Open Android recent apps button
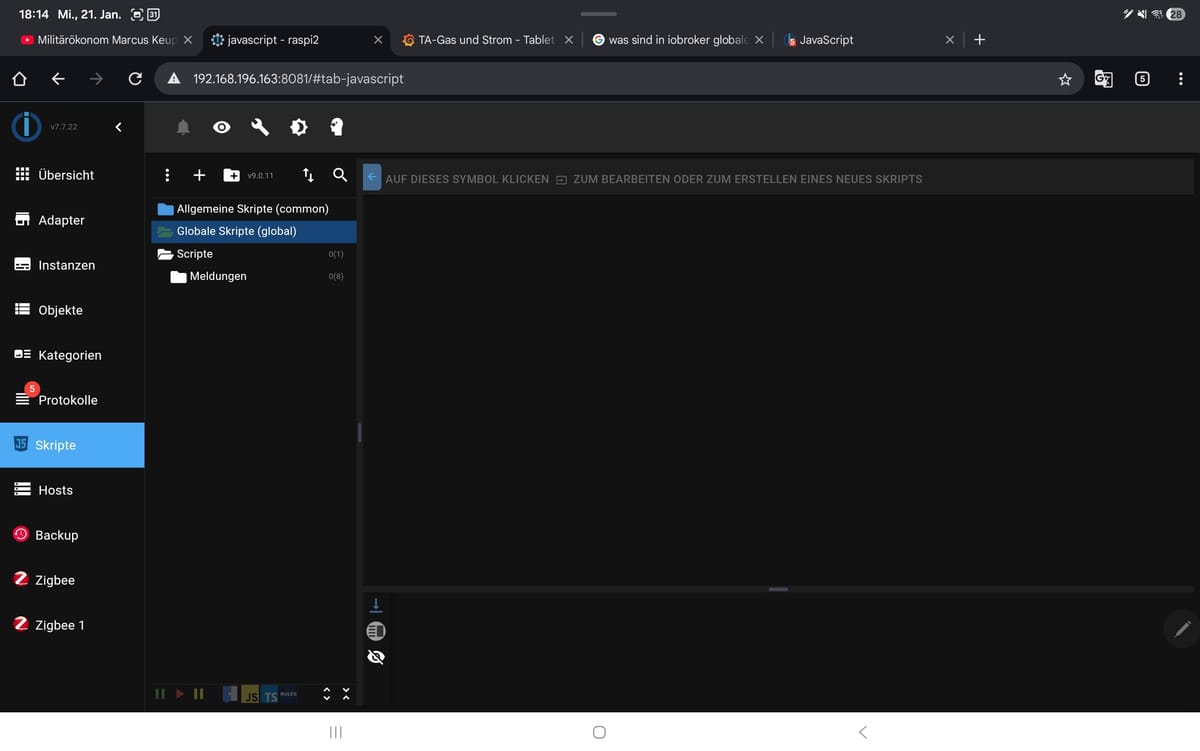Viewport: 1200px width, 751px height. (x=336, y=732)
